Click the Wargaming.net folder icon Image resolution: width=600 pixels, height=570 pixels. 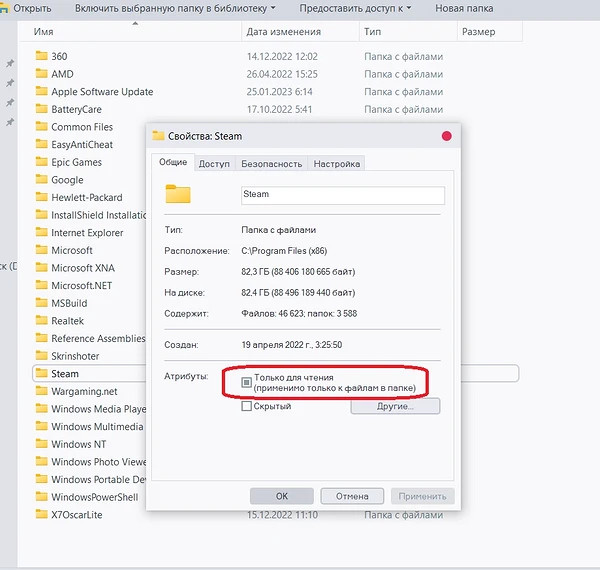[x=42, y=391]
